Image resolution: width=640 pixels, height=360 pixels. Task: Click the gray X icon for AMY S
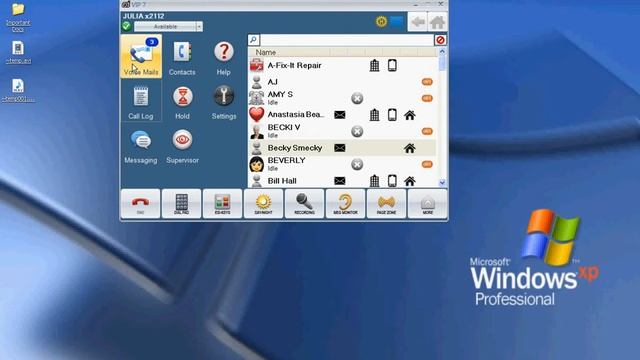tap(357, 98)
